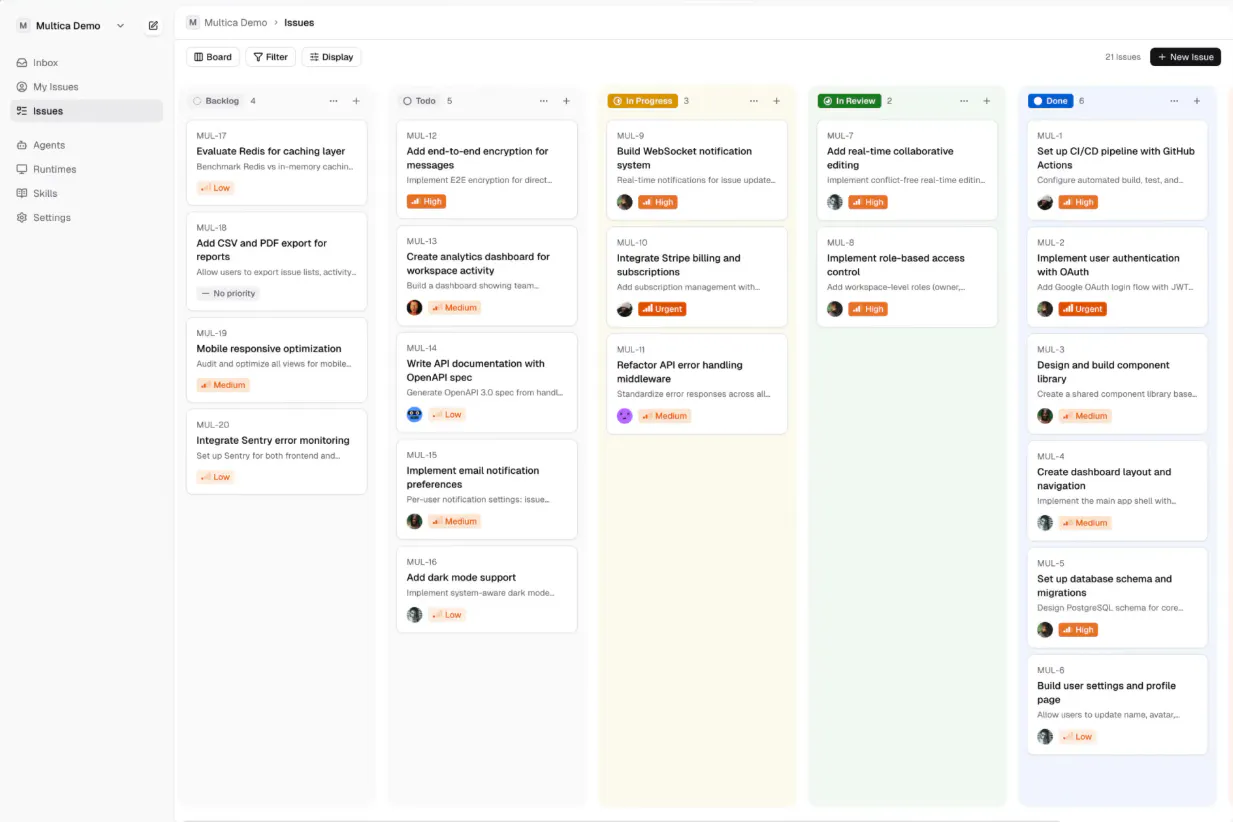Click the compose new issue pencil icon

[153, 26]
